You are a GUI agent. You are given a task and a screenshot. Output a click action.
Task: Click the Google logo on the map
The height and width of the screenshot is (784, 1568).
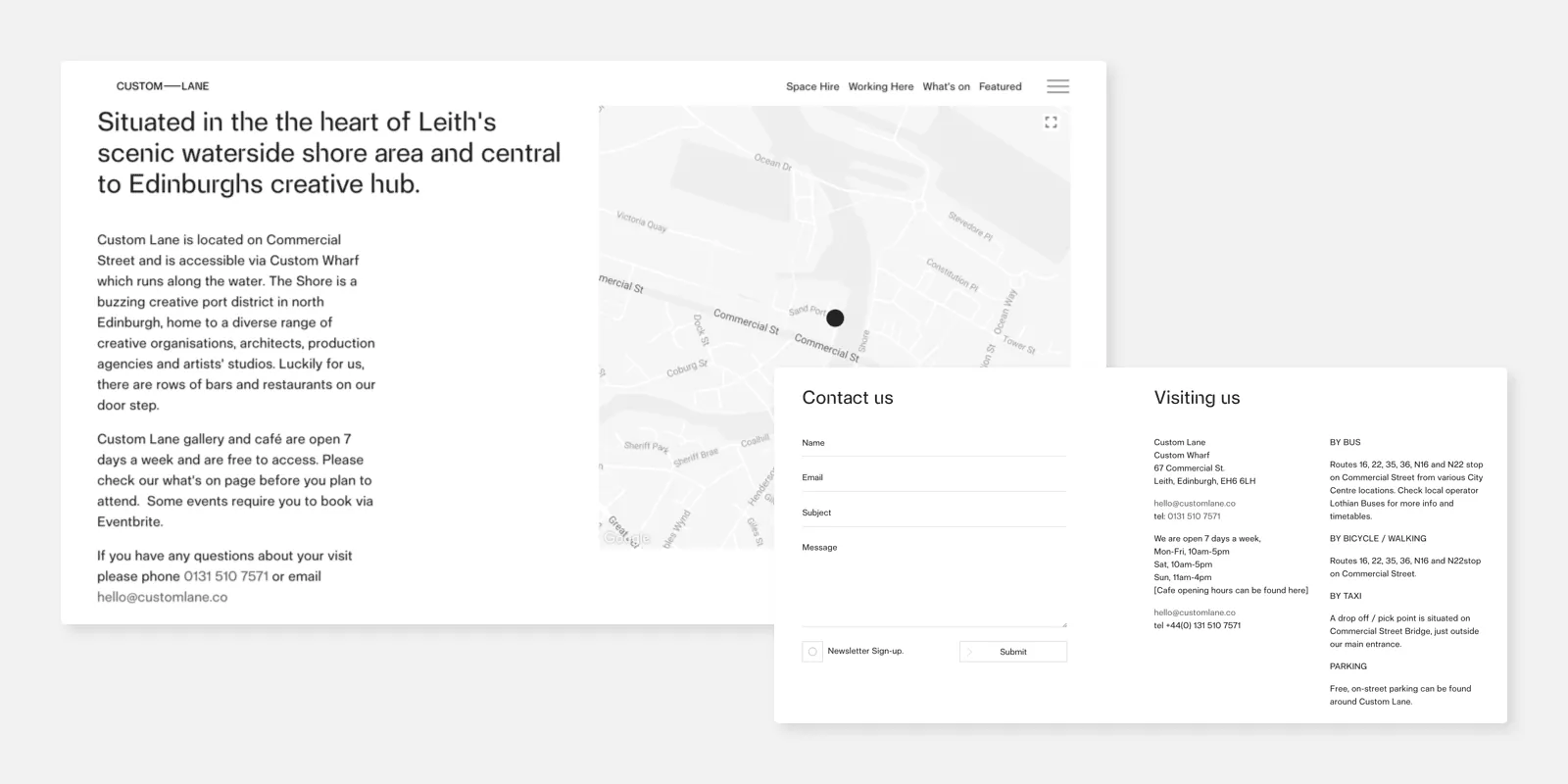[x=627, y=538]
